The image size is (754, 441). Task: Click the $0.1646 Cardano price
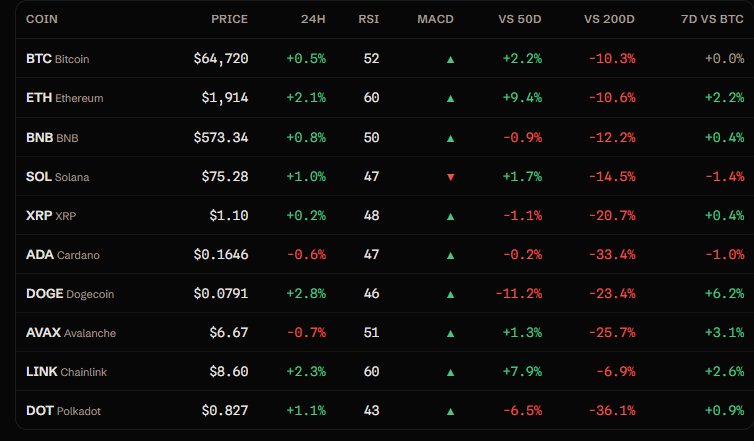pos(221,254)
